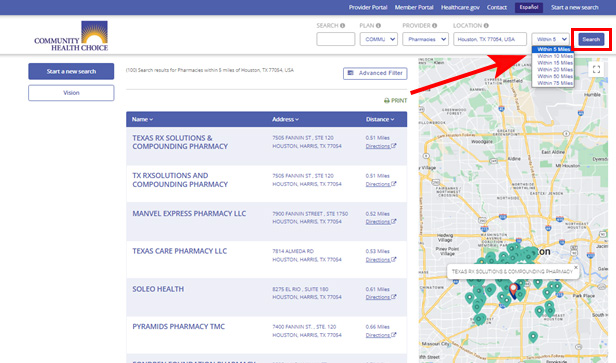Screen dimensions: 616x363
Task: Click address 8275 EL RIO, SUITE 180
Action: [300, 289]
